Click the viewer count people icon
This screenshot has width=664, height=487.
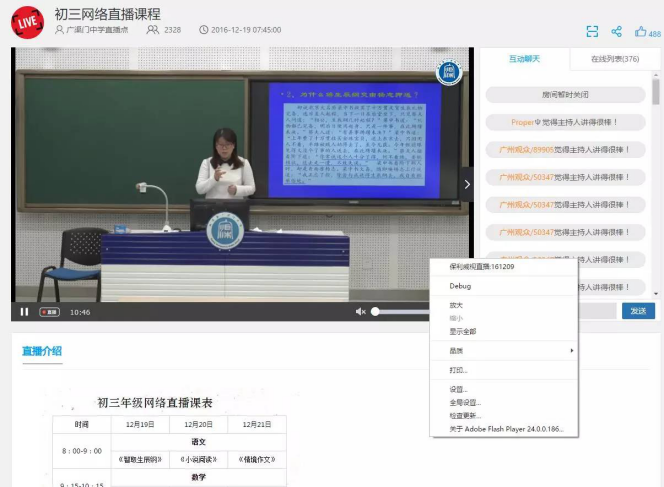(x=153, y=30)
